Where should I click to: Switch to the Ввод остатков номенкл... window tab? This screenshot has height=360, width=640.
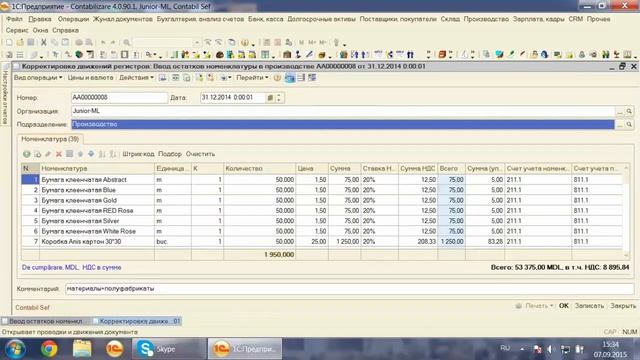point(46,321)
